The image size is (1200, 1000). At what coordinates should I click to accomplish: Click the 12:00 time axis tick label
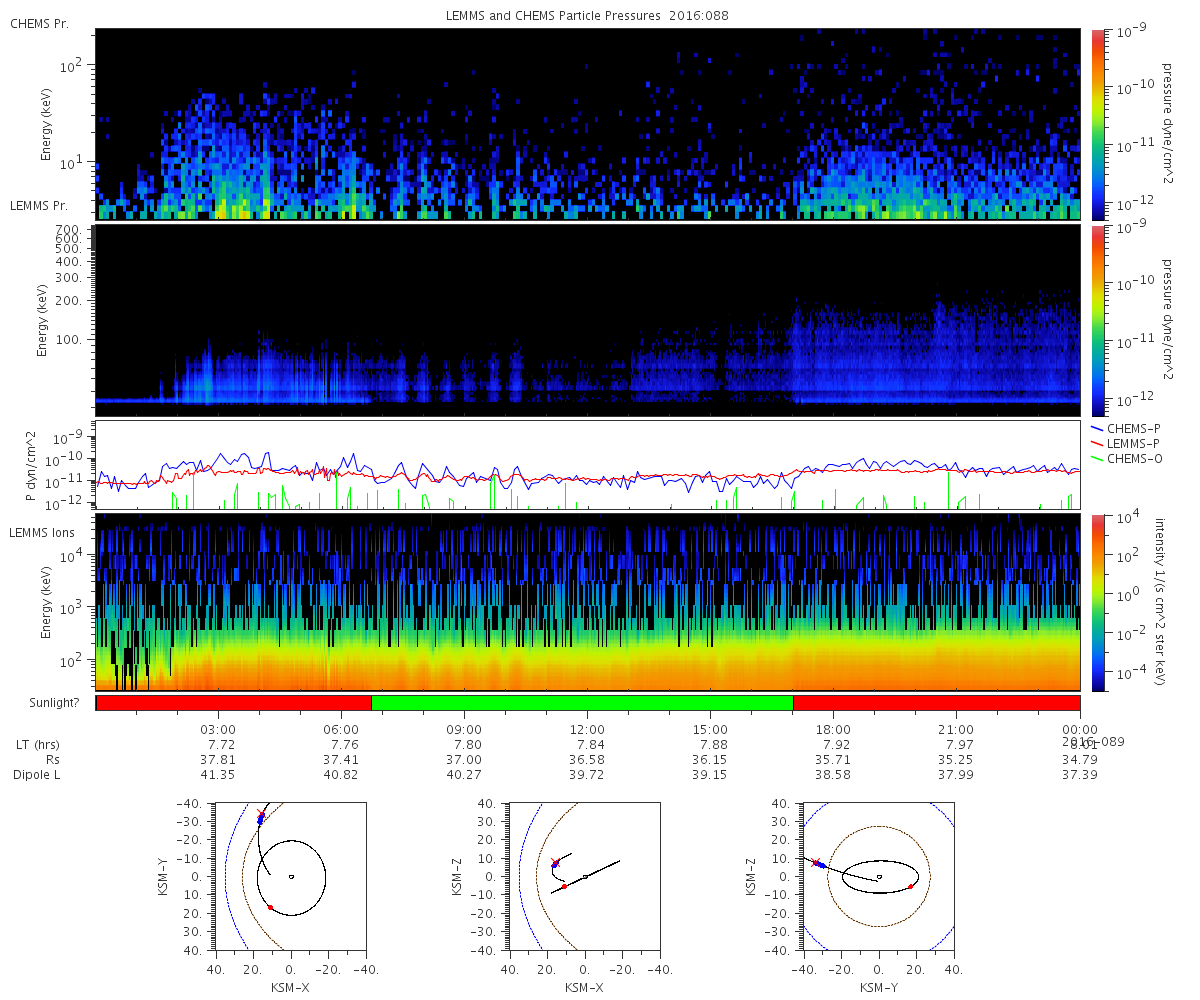click(587, 730)
